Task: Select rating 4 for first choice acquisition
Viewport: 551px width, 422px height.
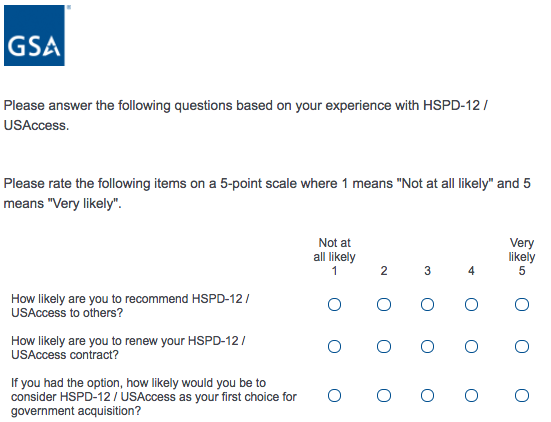Action: [x=471, y=396]
